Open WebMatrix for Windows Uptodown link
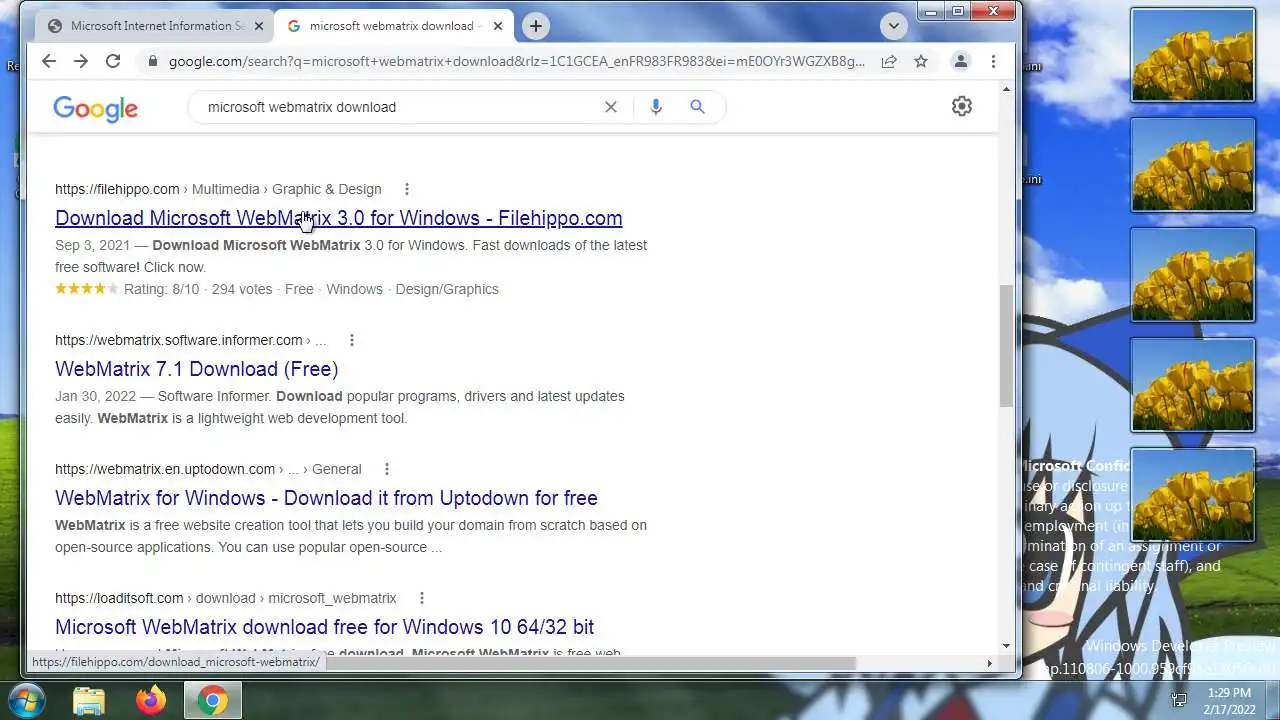The height and width of the screenshot is (720, 1280). [326, 498]
